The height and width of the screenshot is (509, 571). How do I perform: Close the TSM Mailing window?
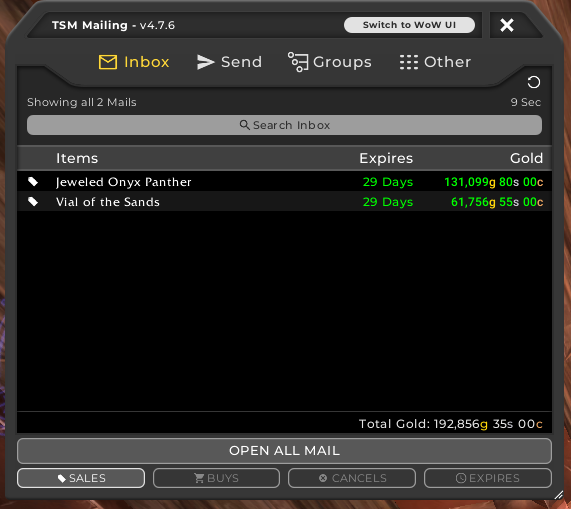[507, 25]
